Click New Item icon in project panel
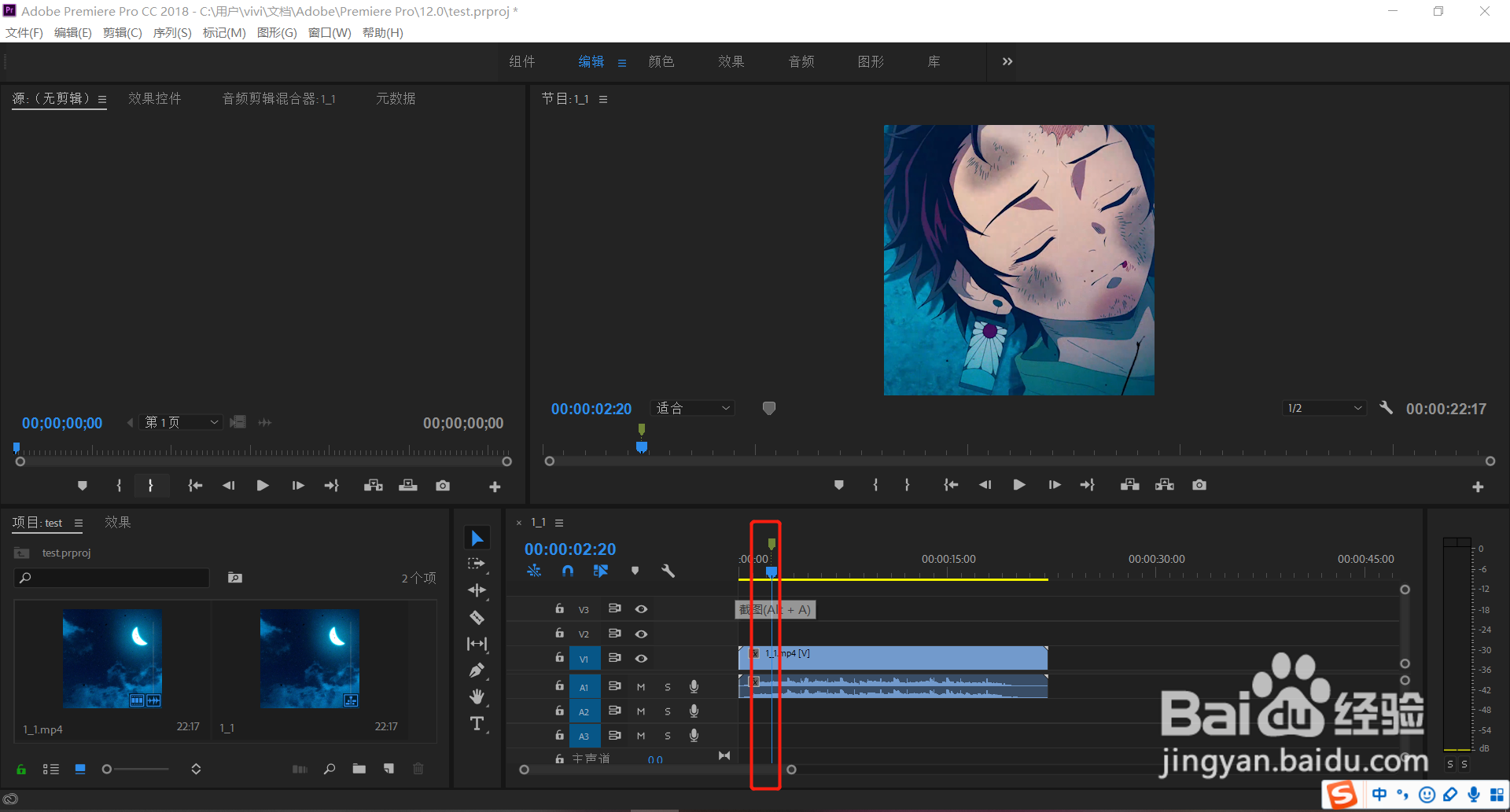 (389, 769)
